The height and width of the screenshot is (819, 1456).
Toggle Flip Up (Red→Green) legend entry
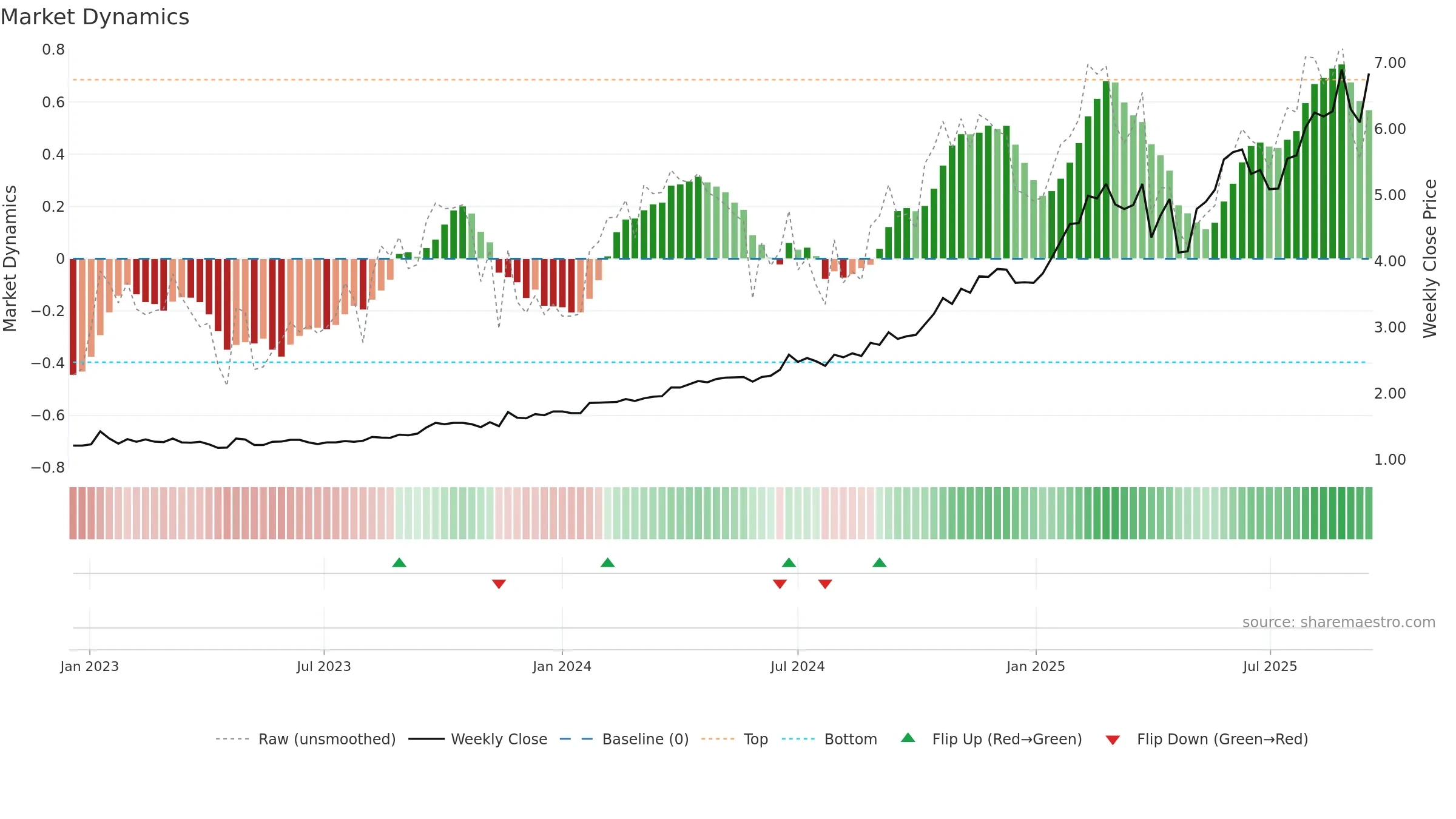pos(991,739)
